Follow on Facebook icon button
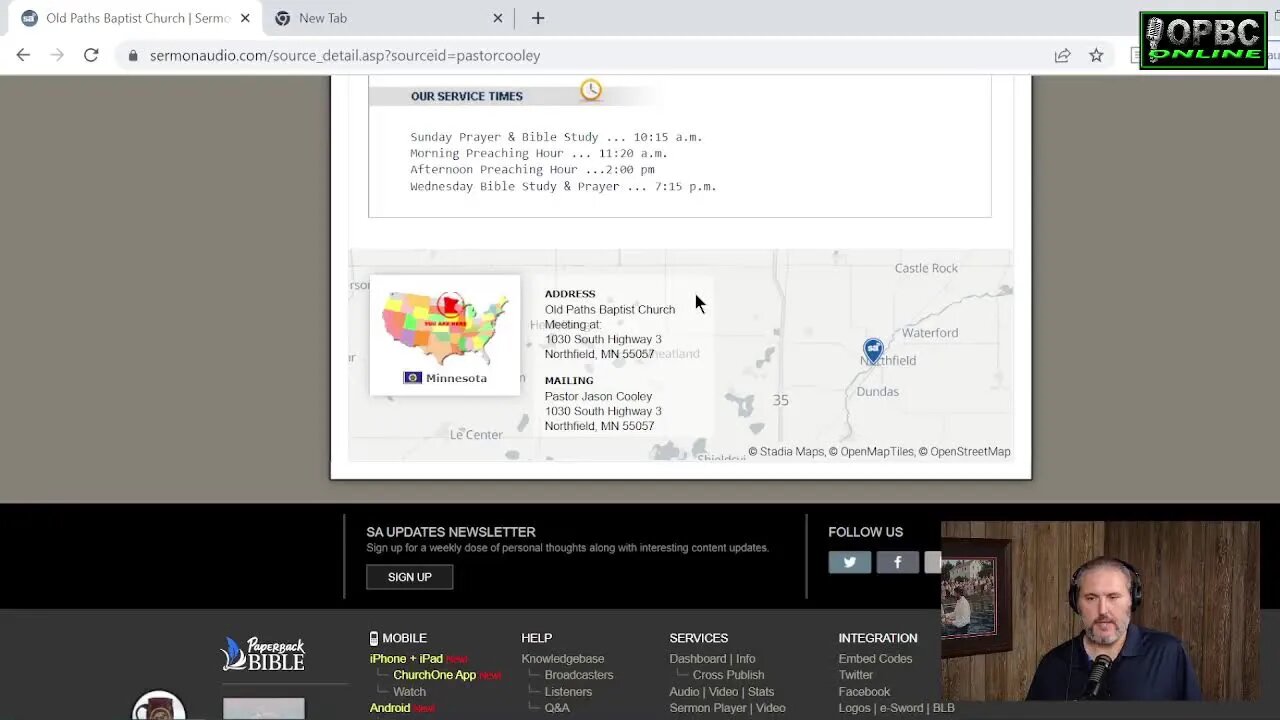 [898, 563]
